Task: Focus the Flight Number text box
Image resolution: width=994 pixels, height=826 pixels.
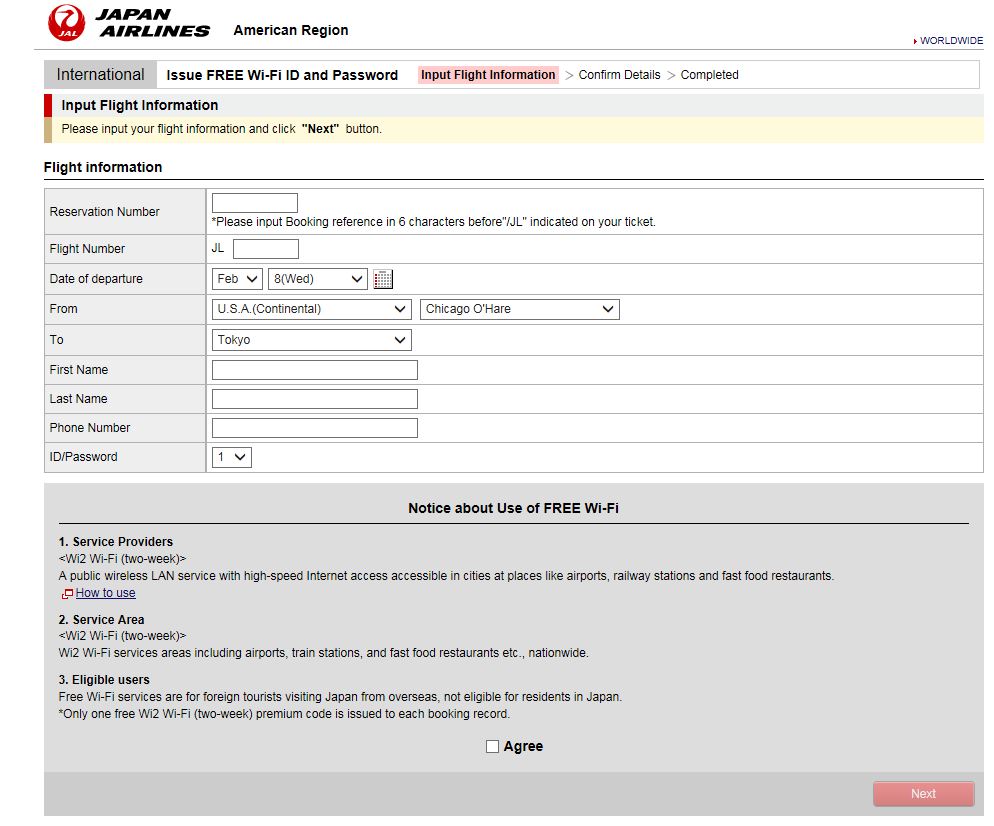Action: coord(265,249)
